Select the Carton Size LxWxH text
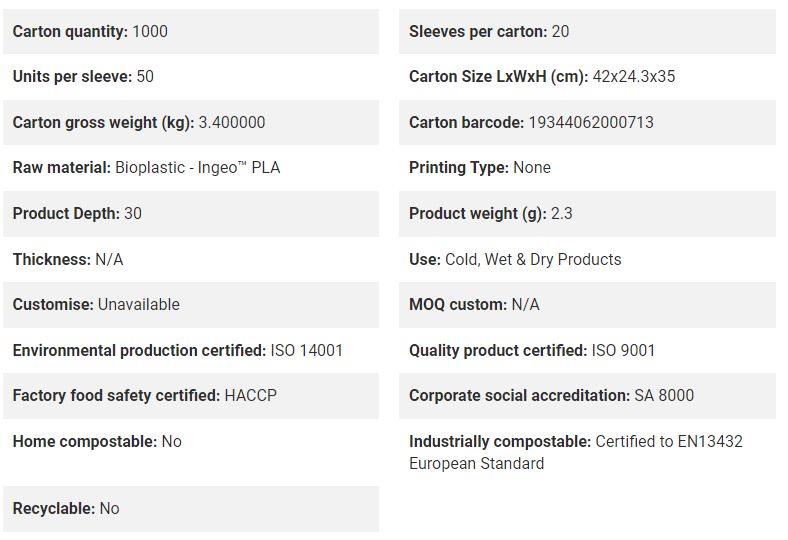This screenshot has height=540, width=788. [542, 76]
